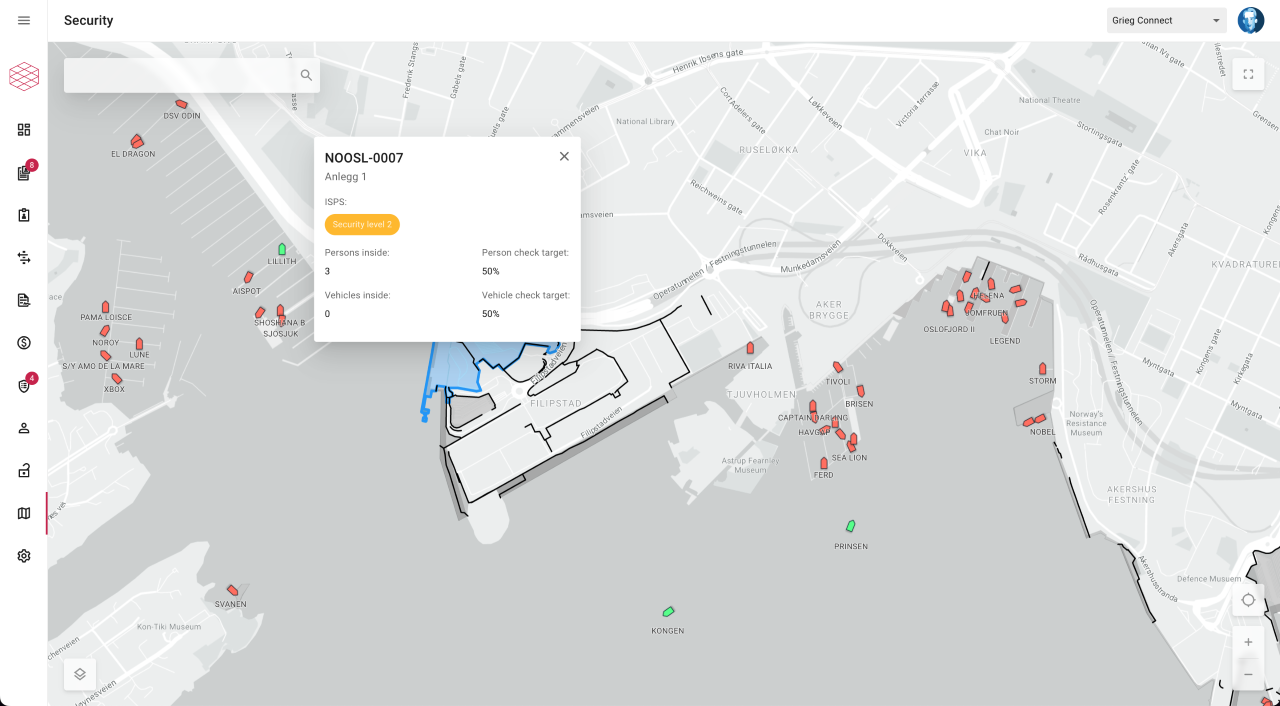
Task: Open the map view sidebar icon
Action: 24,513
